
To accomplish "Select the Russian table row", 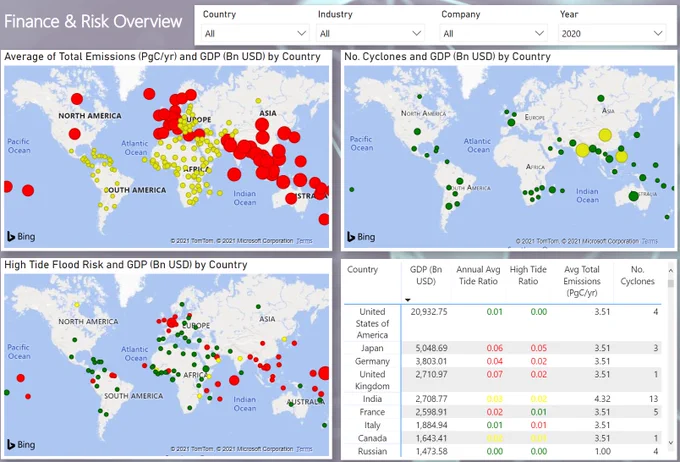I will coord(503,451).
